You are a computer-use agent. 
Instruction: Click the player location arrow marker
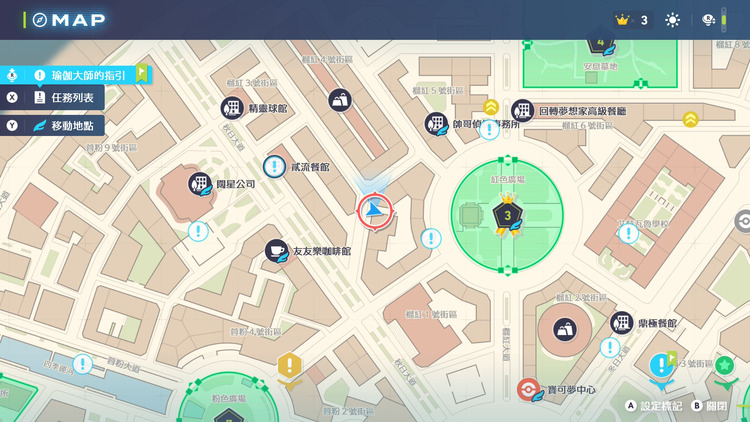(x=375, y=208)
